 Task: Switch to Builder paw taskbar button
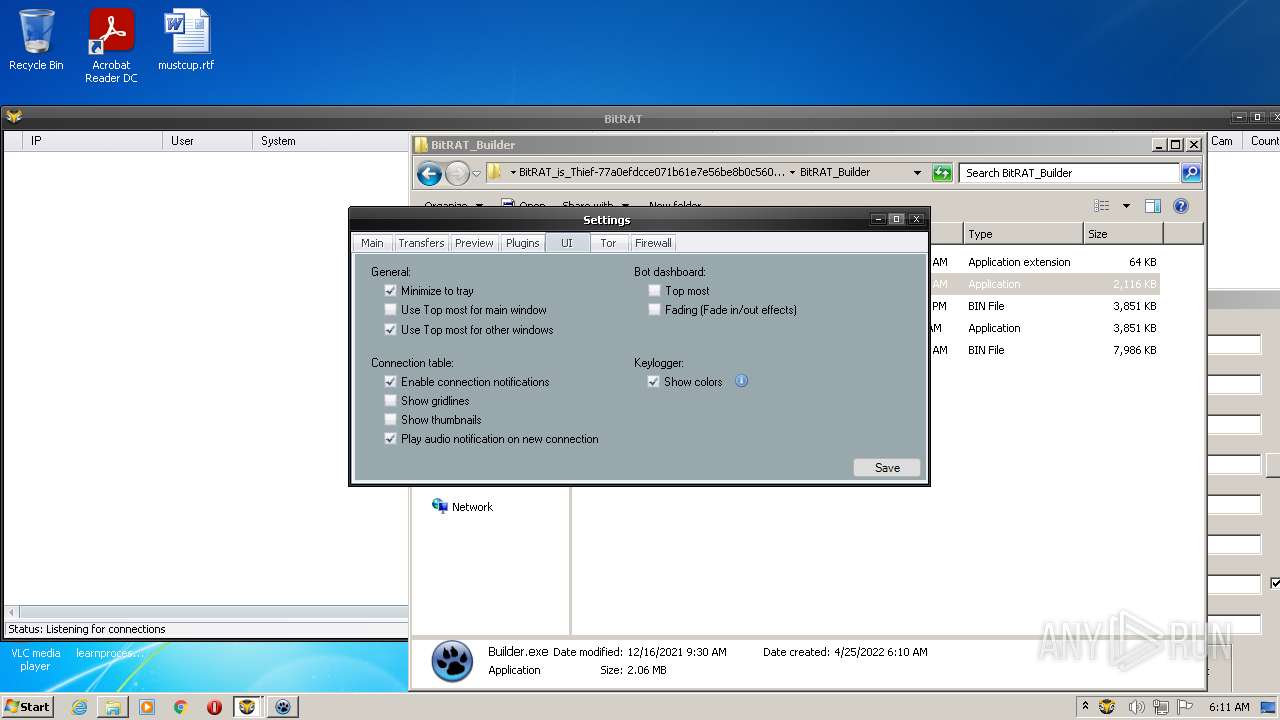coord(283,707)
